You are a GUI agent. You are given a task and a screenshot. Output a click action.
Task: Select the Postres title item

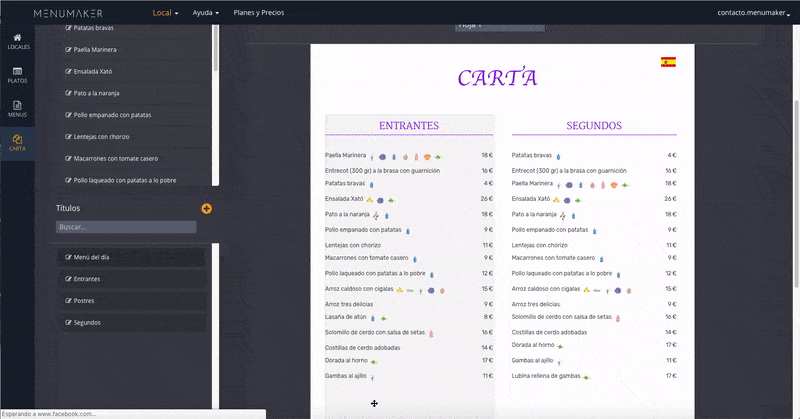(x=132, y=301)
